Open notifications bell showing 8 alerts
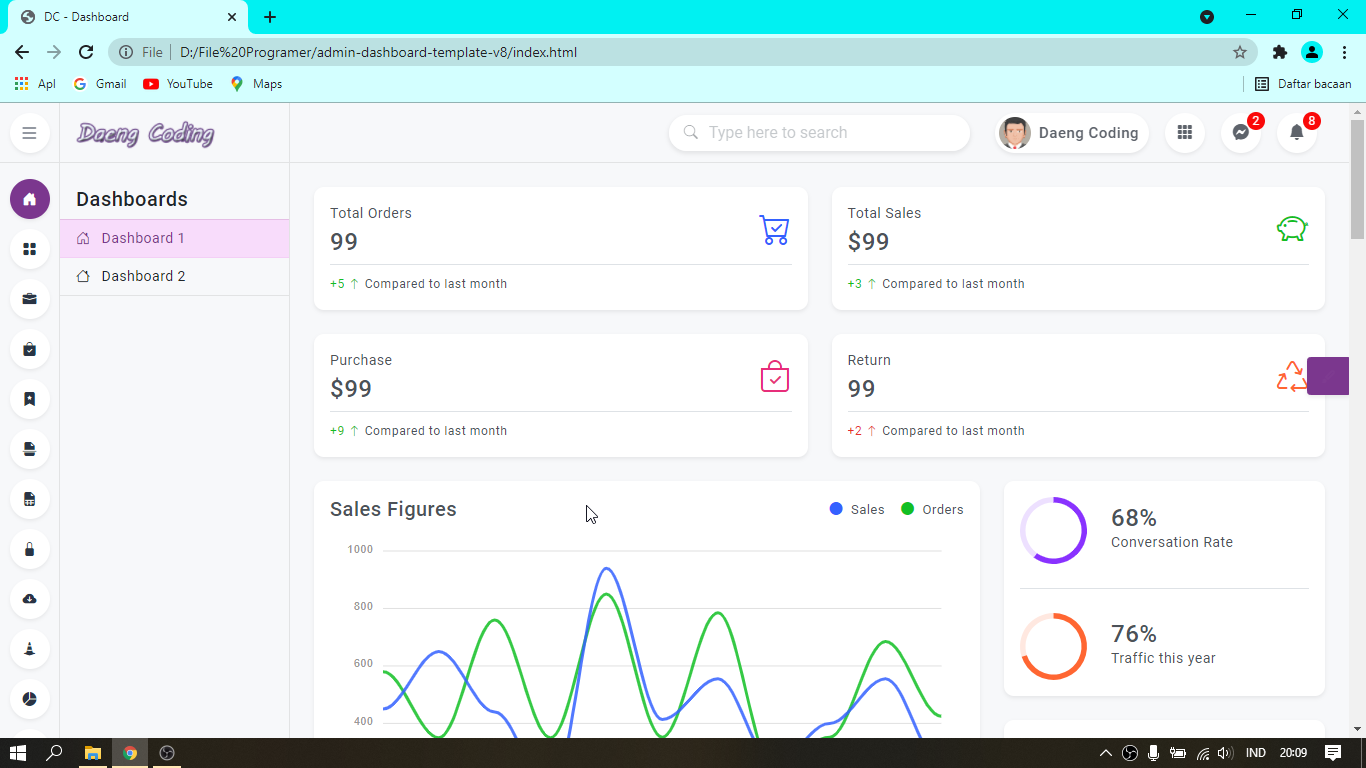1366x768 pixels. coord(1297,132)
